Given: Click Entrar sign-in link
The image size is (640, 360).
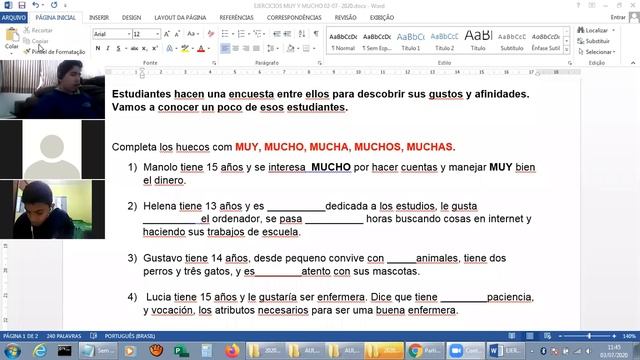Looking at the screenshot, I should [618, 17].
